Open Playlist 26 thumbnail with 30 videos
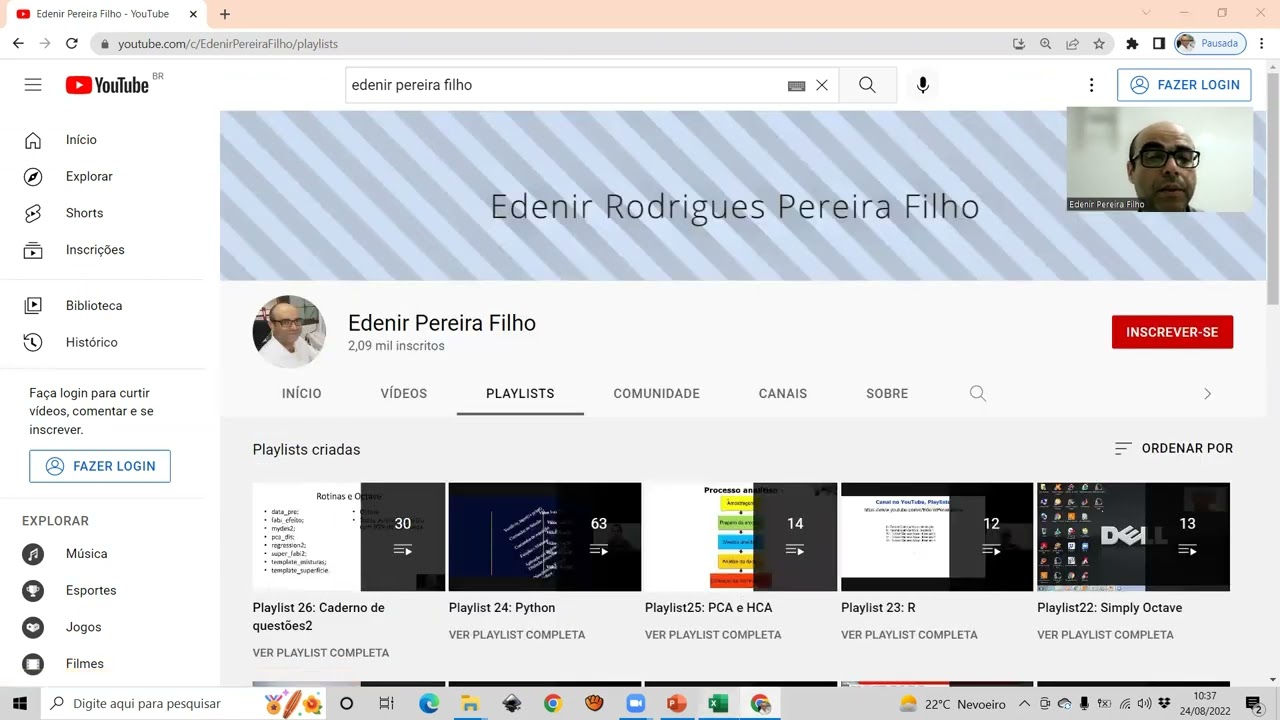1280x720 pixels. [349, 537]
